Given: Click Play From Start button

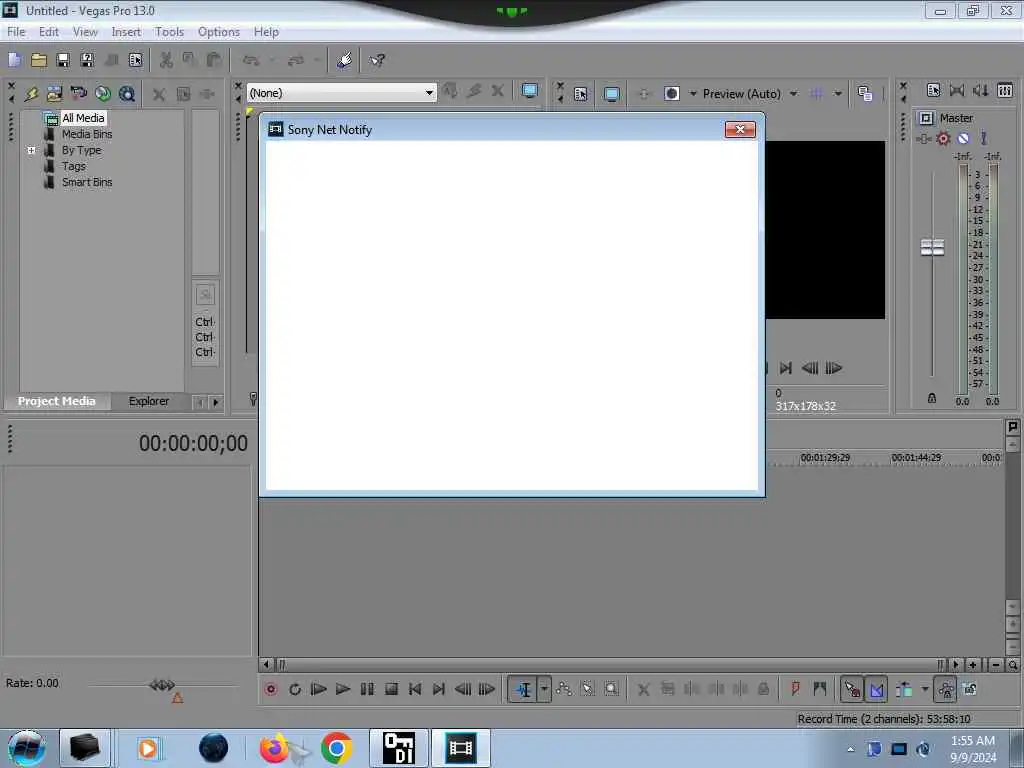Looking at the screenshot, I should tap(318, 689).
